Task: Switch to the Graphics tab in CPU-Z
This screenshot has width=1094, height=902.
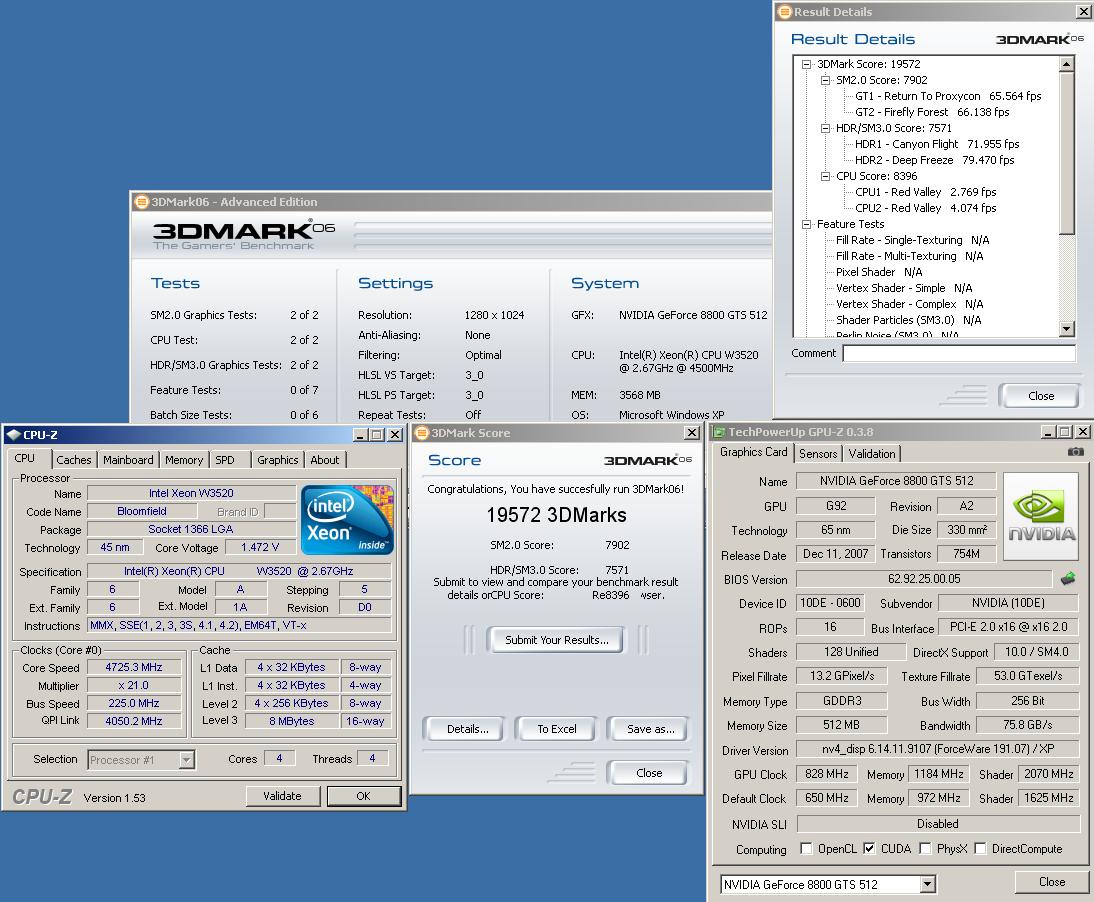Action: pyautogui.click(x=277, y=460)
